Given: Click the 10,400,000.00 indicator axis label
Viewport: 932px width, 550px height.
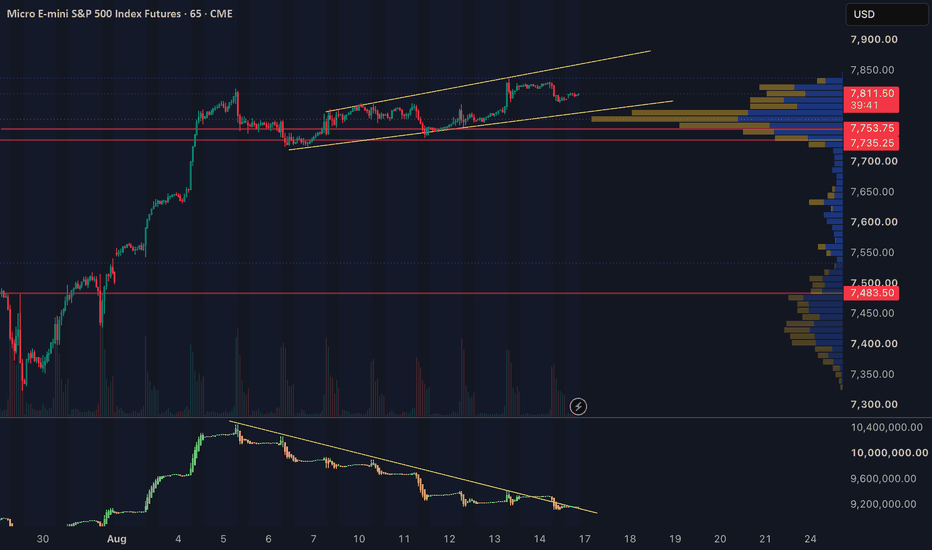Looking at the screenshot, I should click(x=886, y=428).
